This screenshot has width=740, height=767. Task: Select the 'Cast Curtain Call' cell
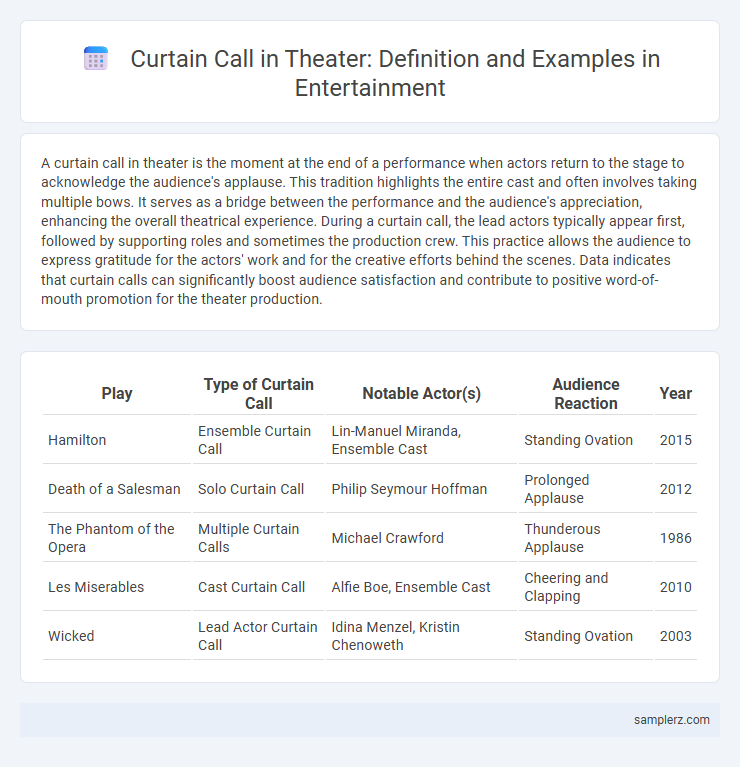[258, 587]
